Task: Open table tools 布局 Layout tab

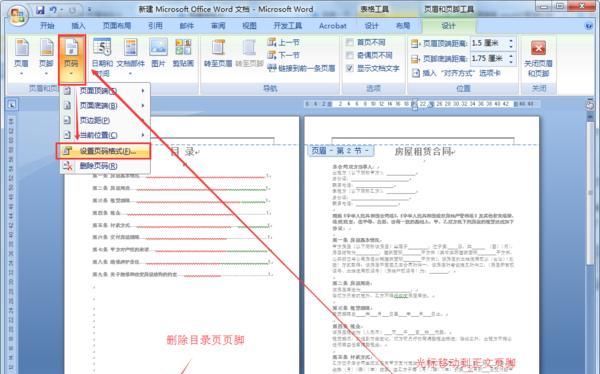Action: [403, 26]
